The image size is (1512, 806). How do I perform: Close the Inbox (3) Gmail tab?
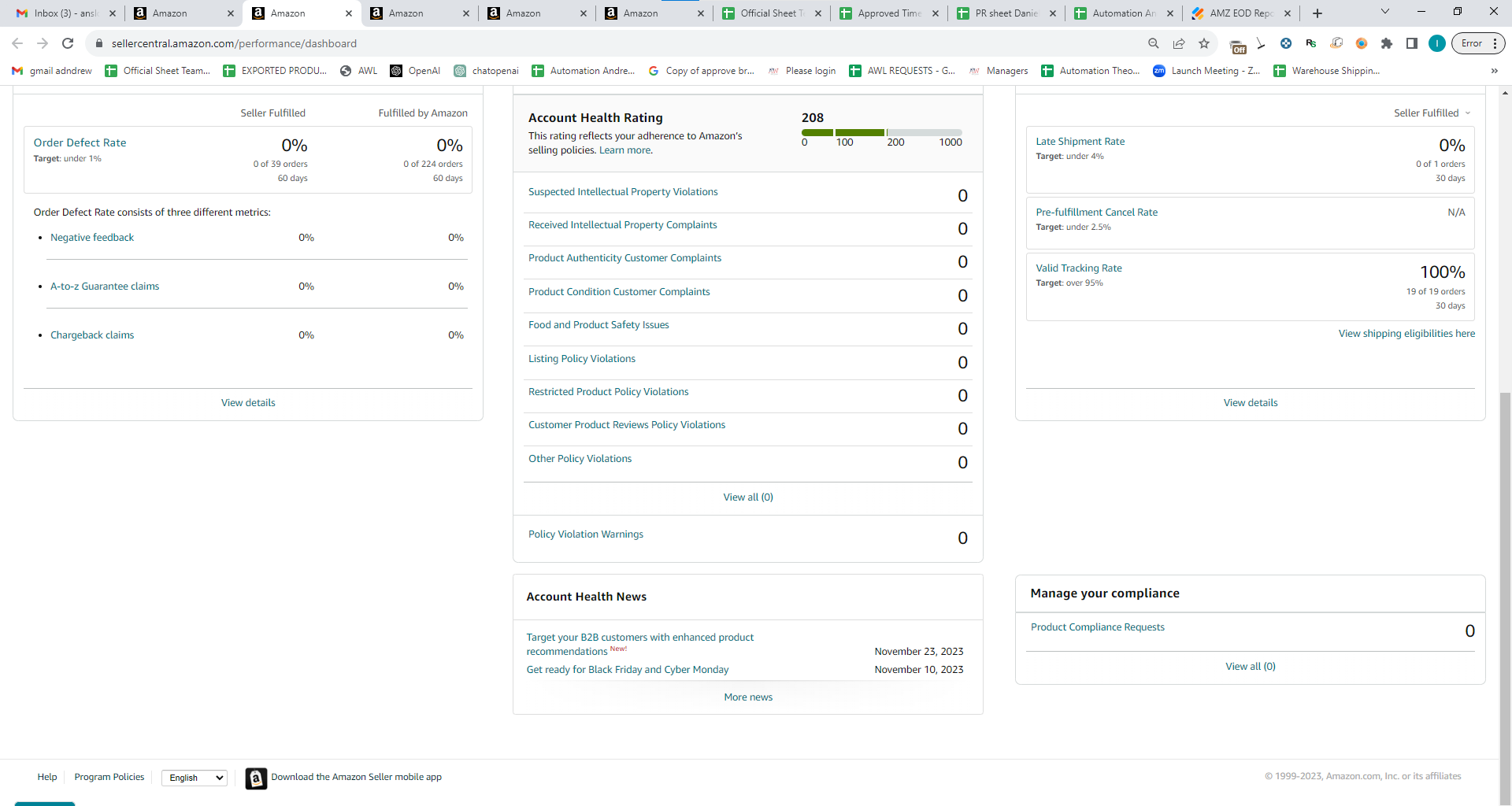113,13
